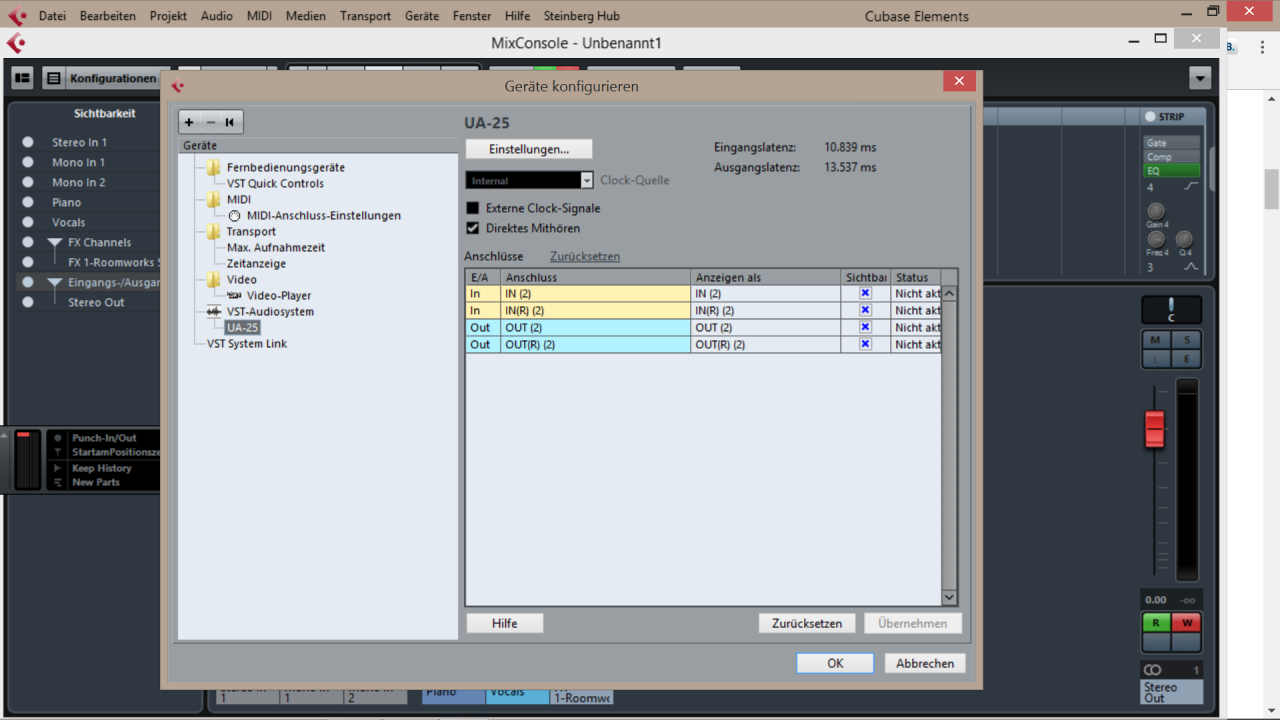Open the Konfigurationen list icon
Viewport: 1280px width, 720px height.
[54, 78]
